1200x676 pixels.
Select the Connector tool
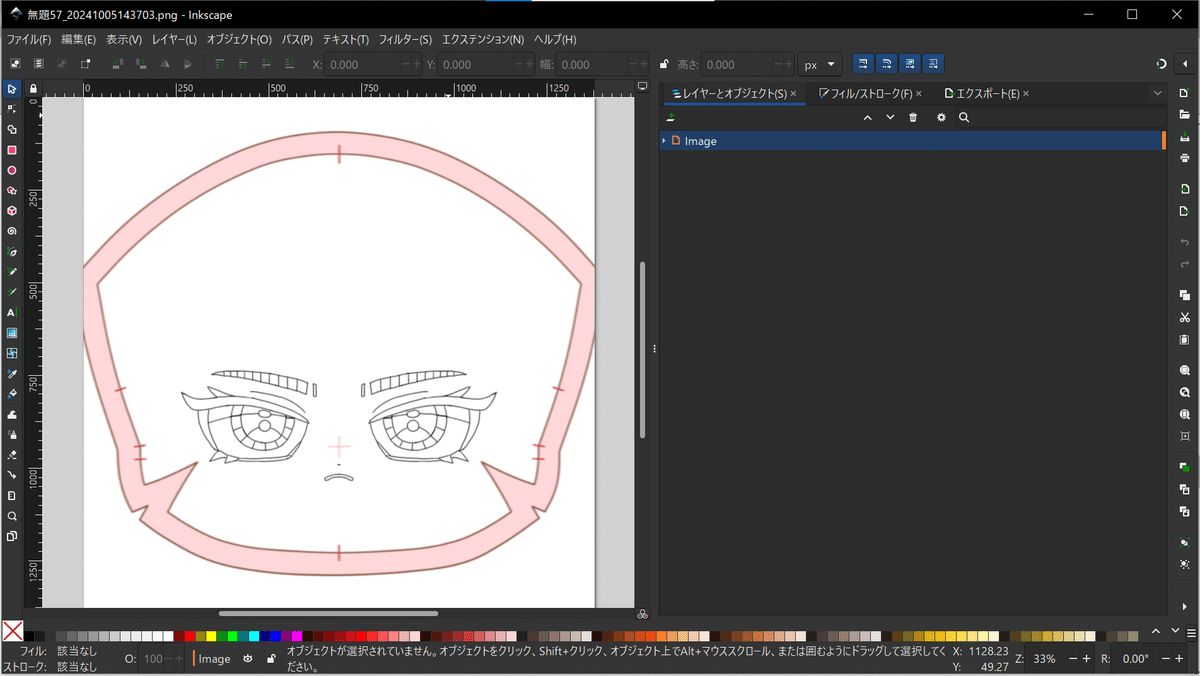(x=12, y=475)
